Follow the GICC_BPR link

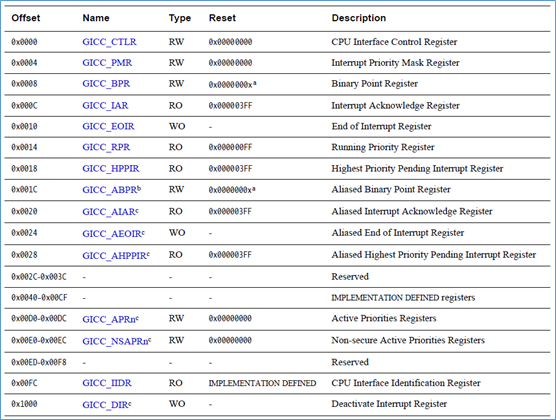[x=106, y=84]
